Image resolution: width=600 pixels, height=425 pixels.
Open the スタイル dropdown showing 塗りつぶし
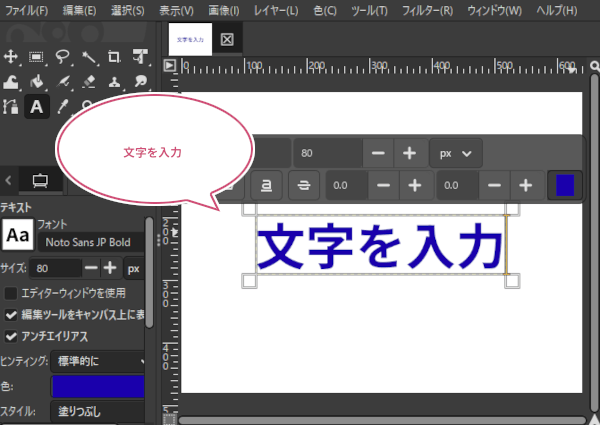[98, 412]
